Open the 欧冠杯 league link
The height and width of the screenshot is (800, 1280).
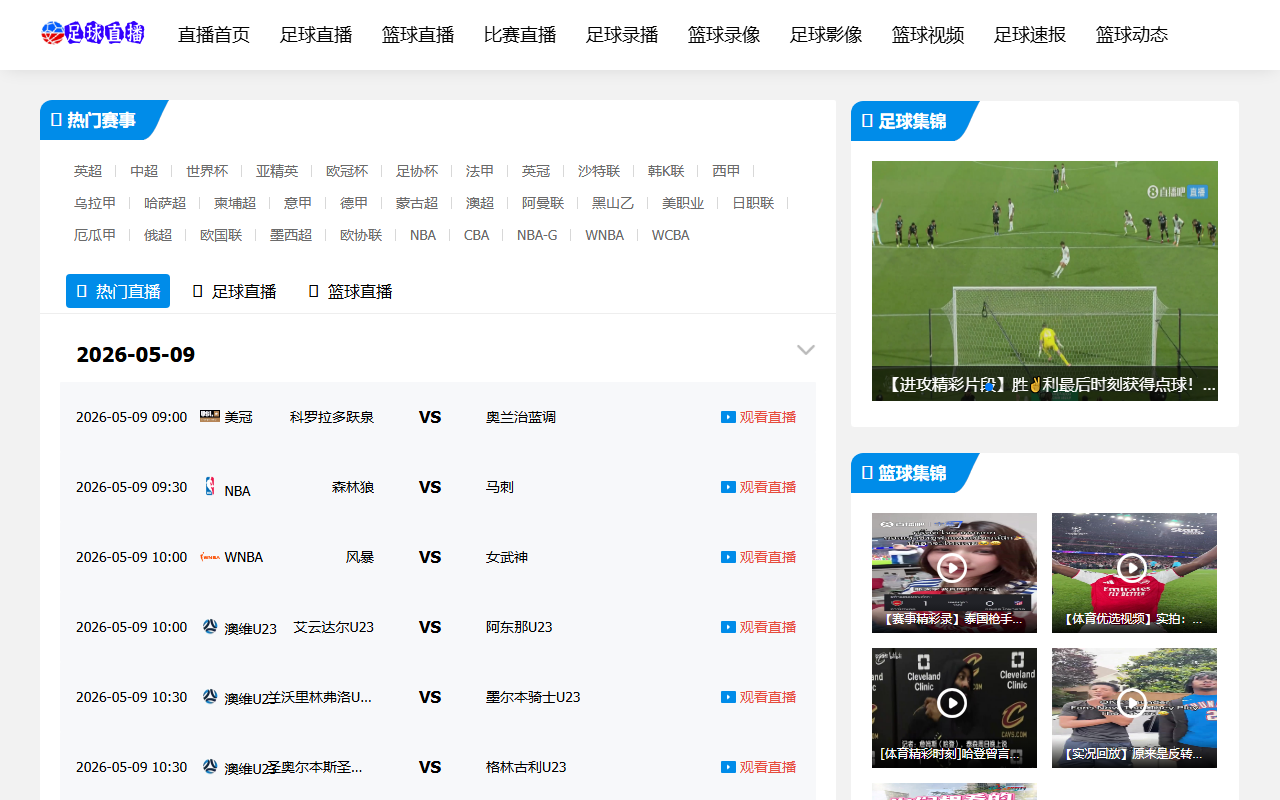[347, 171]
